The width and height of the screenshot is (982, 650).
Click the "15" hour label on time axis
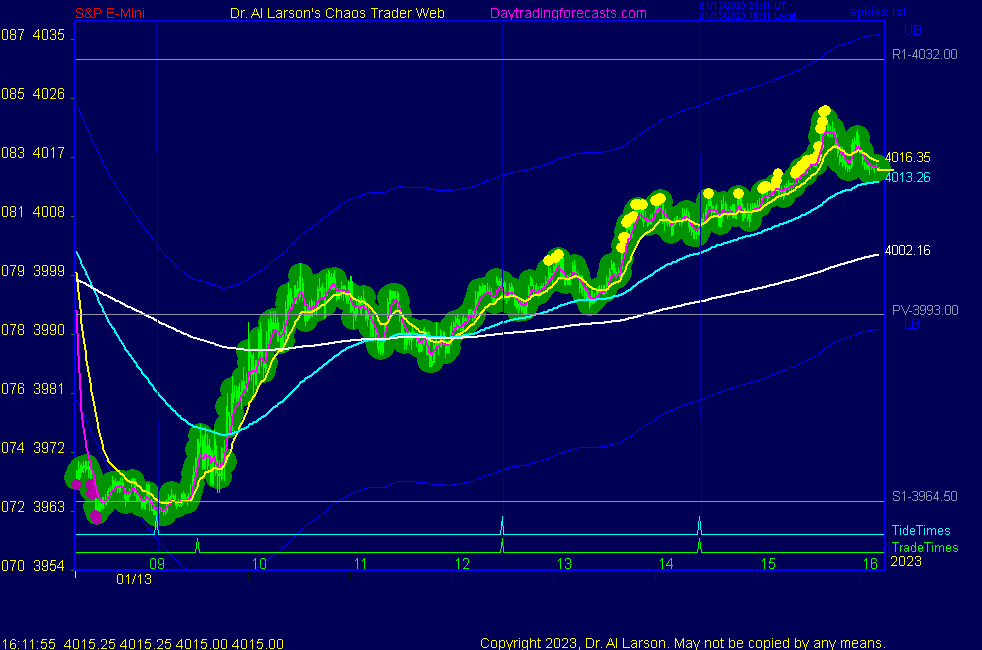(768, 564)
